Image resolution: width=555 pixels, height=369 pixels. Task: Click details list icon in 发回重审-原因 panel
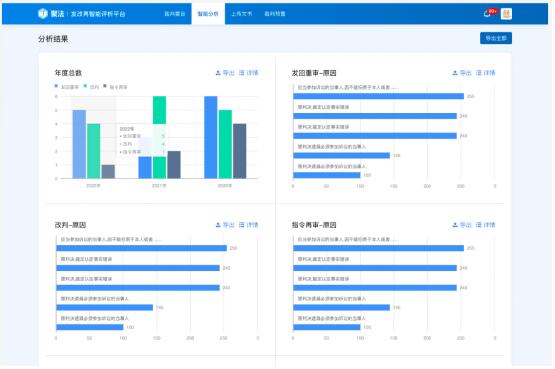pyautogui.click(x=479, y=73)
